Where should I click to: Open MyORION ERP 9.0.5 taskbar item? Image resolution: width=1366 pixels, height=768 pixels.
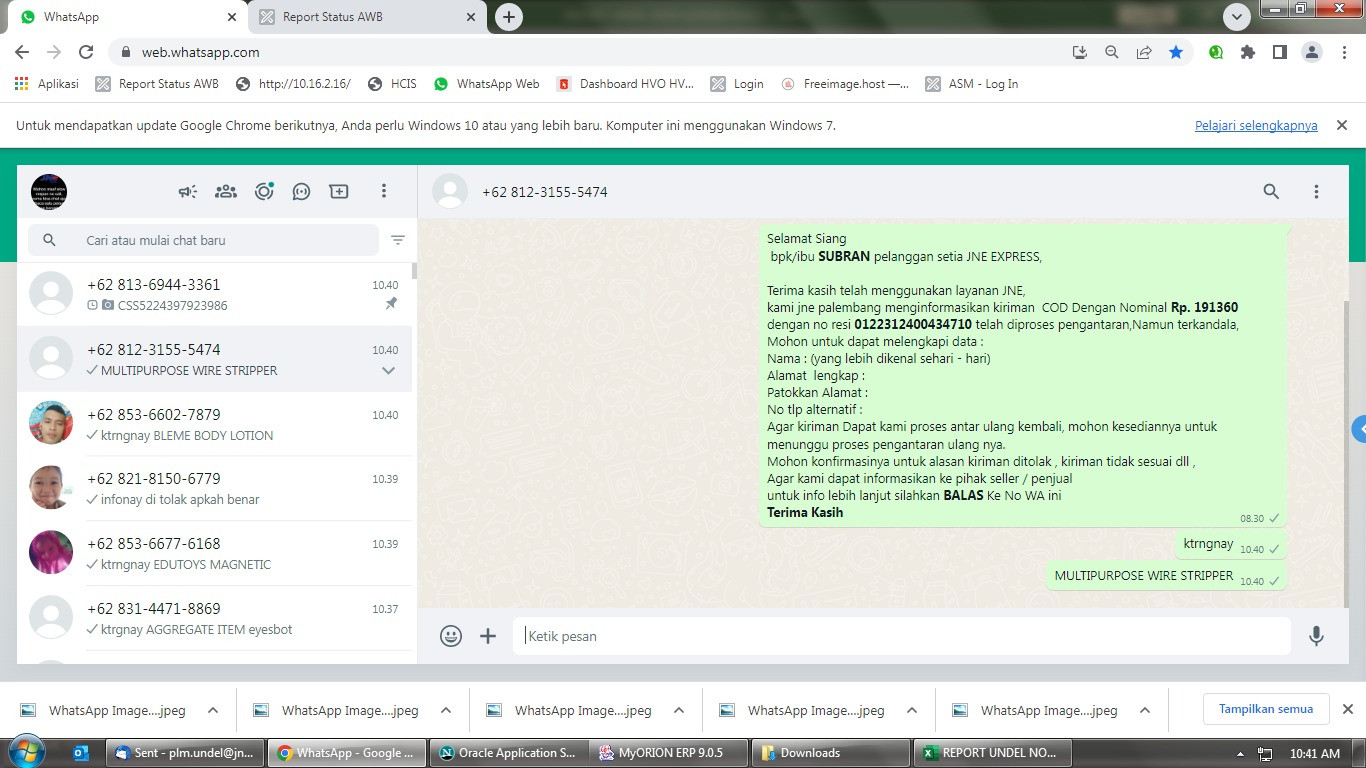[669, 753]
